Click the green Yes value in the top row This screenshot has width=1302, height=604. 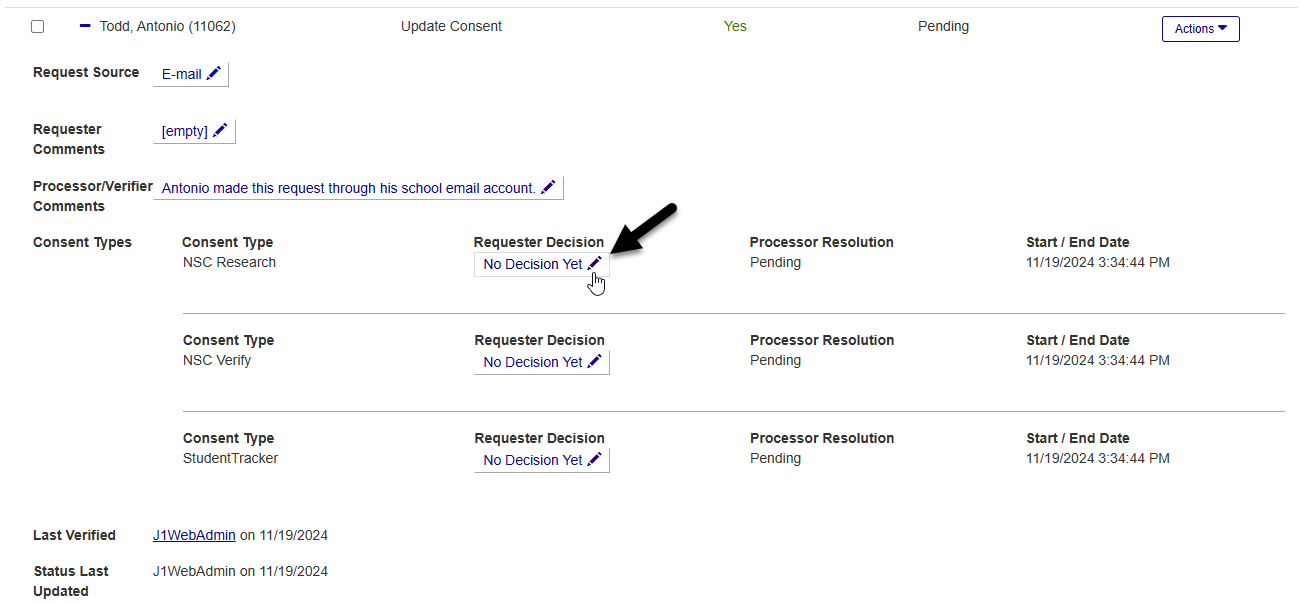coord(735,27)
